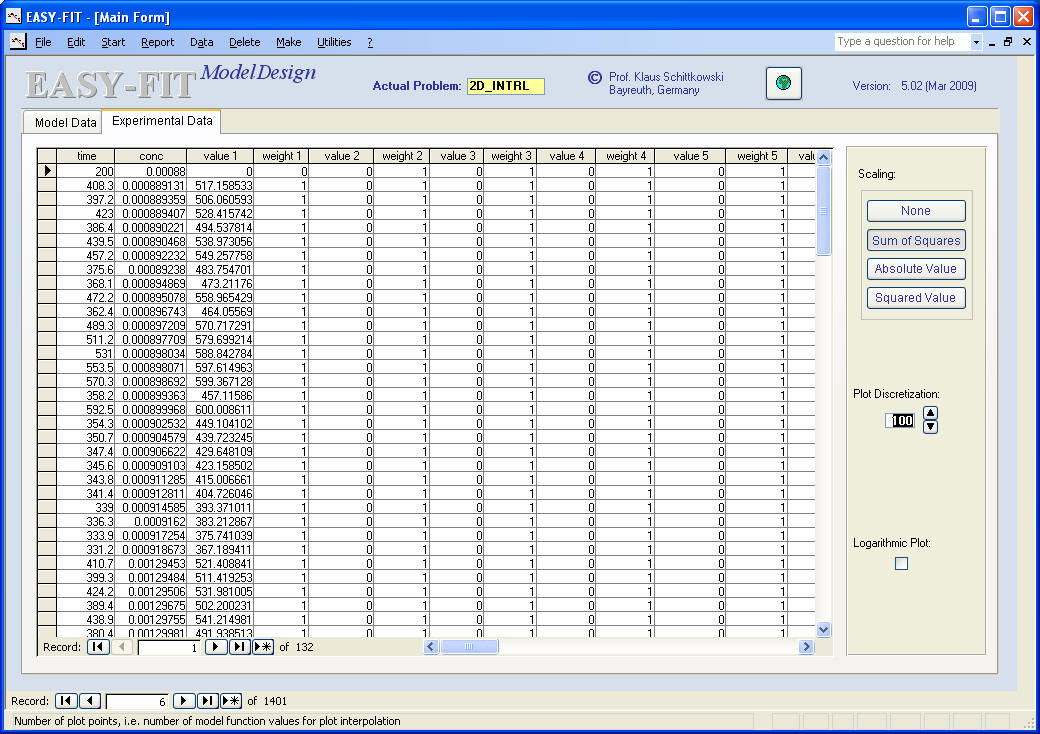Viewport: 1040px width, 734px height.
Task: Go to first record in inner navigator
Action: coord(98,647)
